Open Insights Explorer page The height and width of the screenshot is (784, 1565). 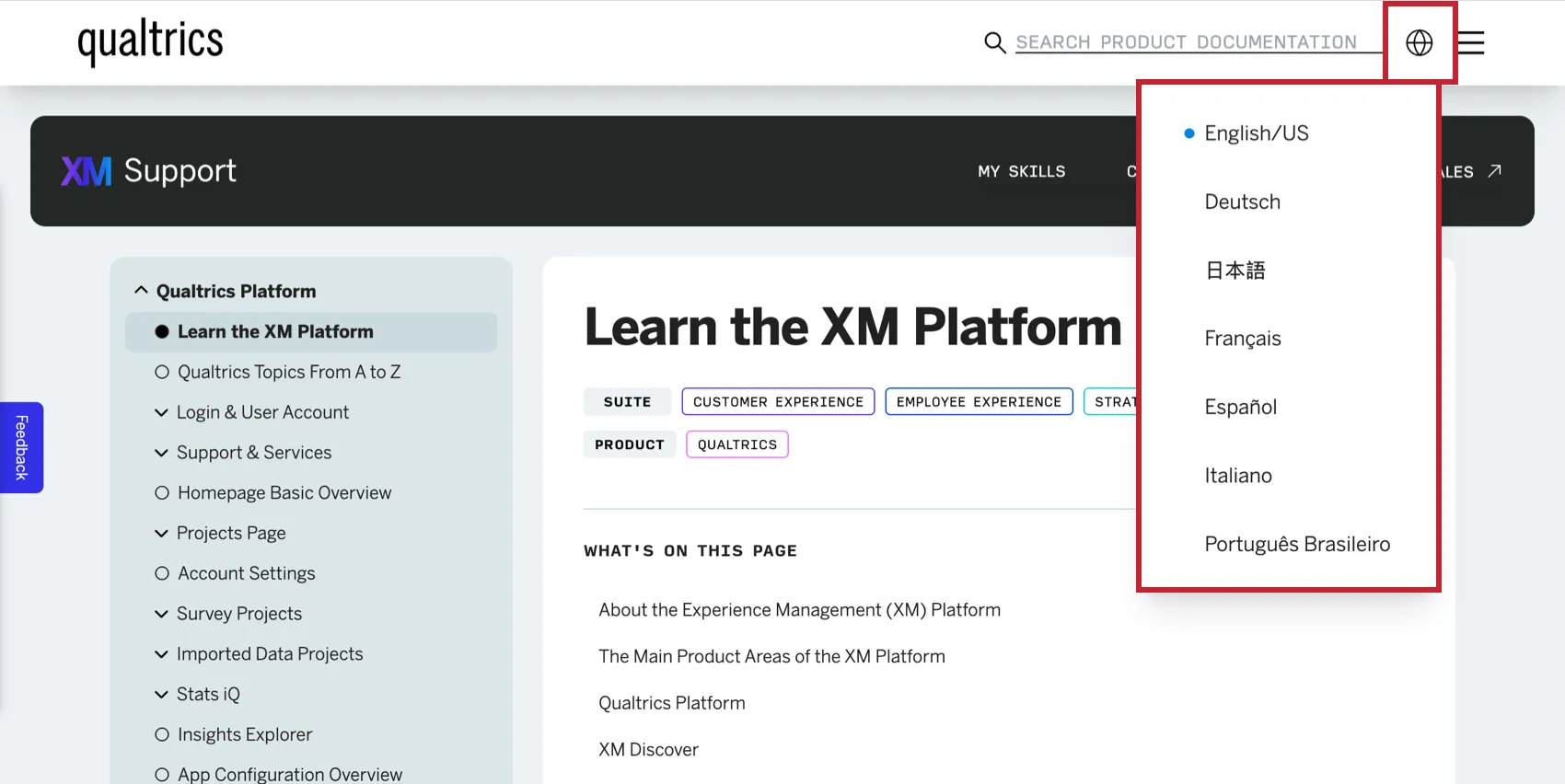(x=245, y=734)
